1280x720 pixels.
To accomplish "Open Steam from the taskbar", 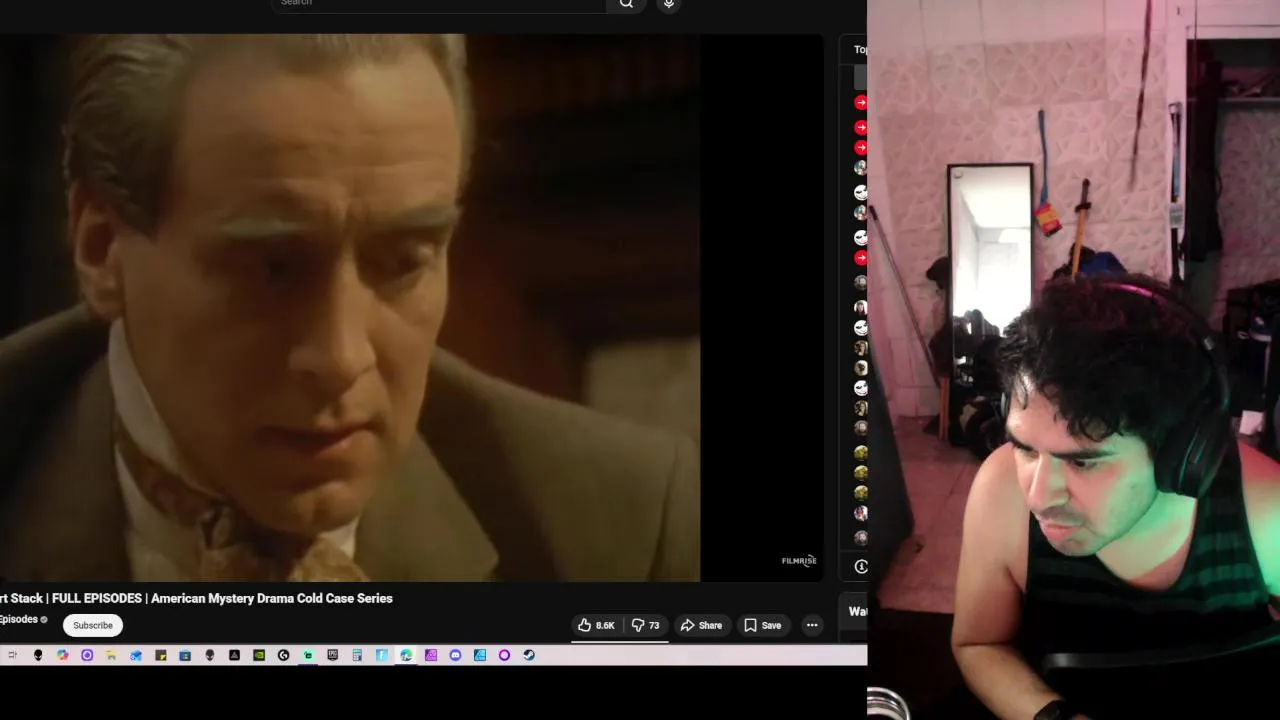I will [x=529, y=655].
